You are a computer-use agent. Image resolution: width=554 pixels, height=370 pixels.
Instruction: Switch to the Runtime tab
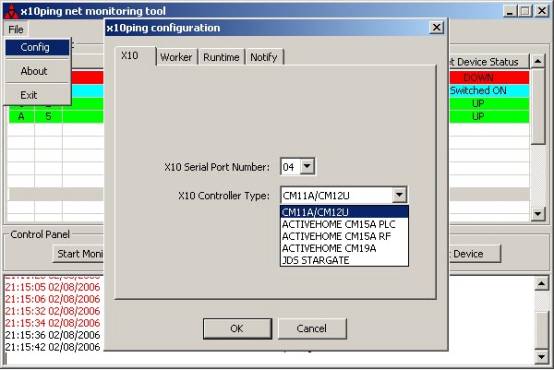click(x=221, y=57)
